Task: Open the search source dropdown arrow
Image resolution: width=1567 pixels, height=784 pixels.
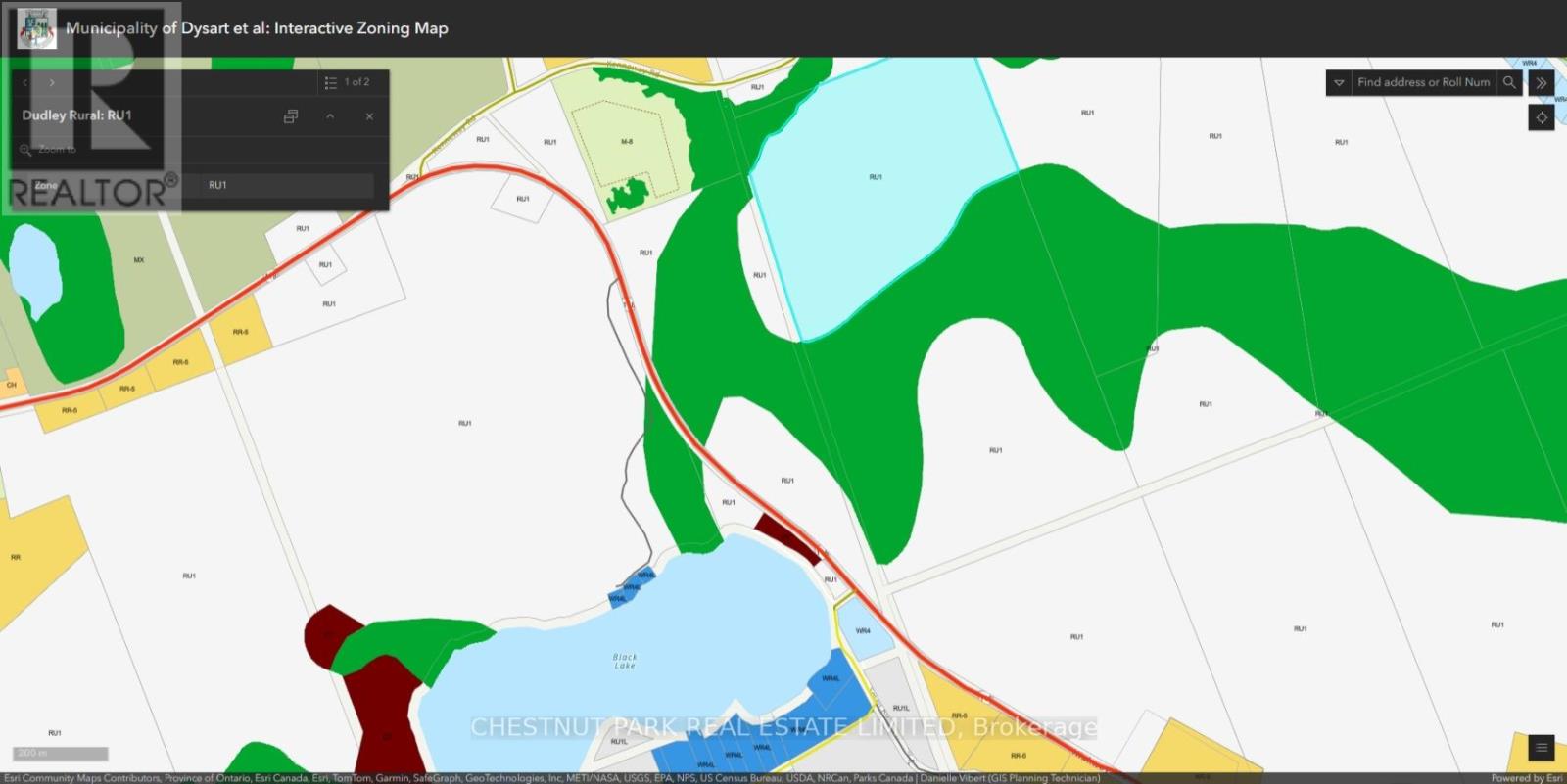Action: tap(1339, 83)
